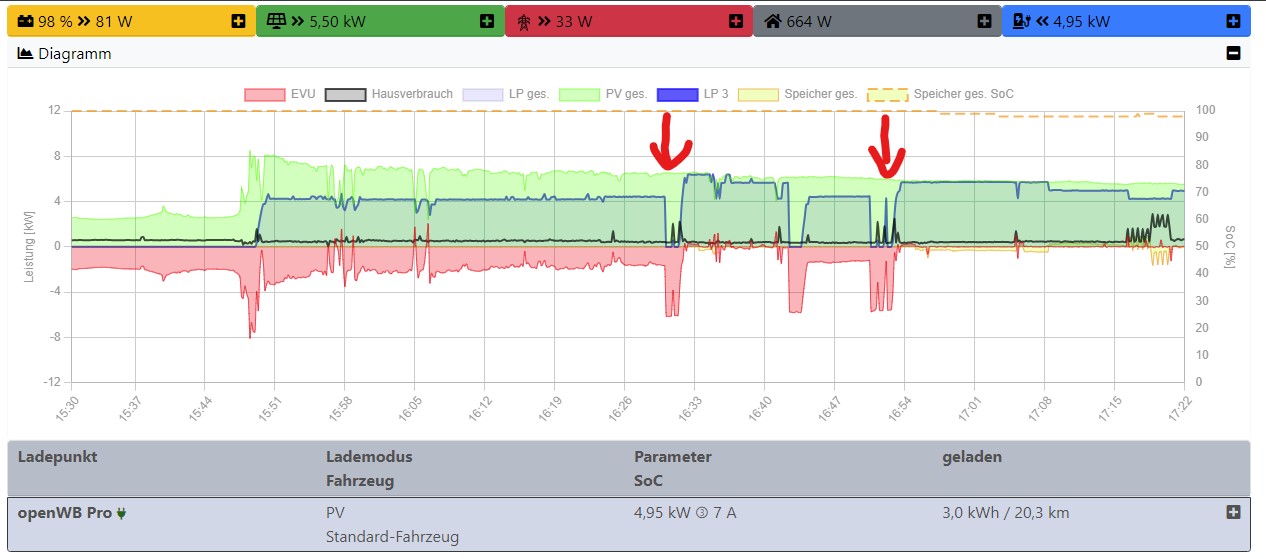Click the power pylon icon in red tile
The image size is (1266, 559).
[x=523, y=21]
